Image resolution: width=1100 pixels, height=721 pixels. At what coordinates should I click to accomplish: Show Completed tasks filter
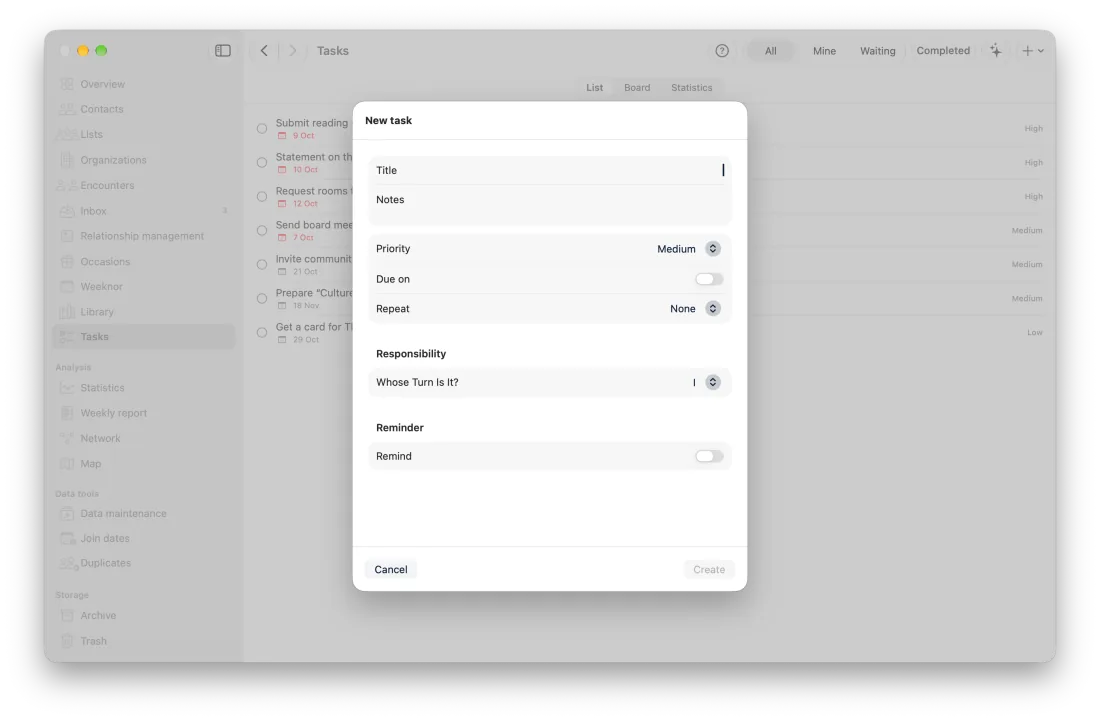[x=943, y=50]
